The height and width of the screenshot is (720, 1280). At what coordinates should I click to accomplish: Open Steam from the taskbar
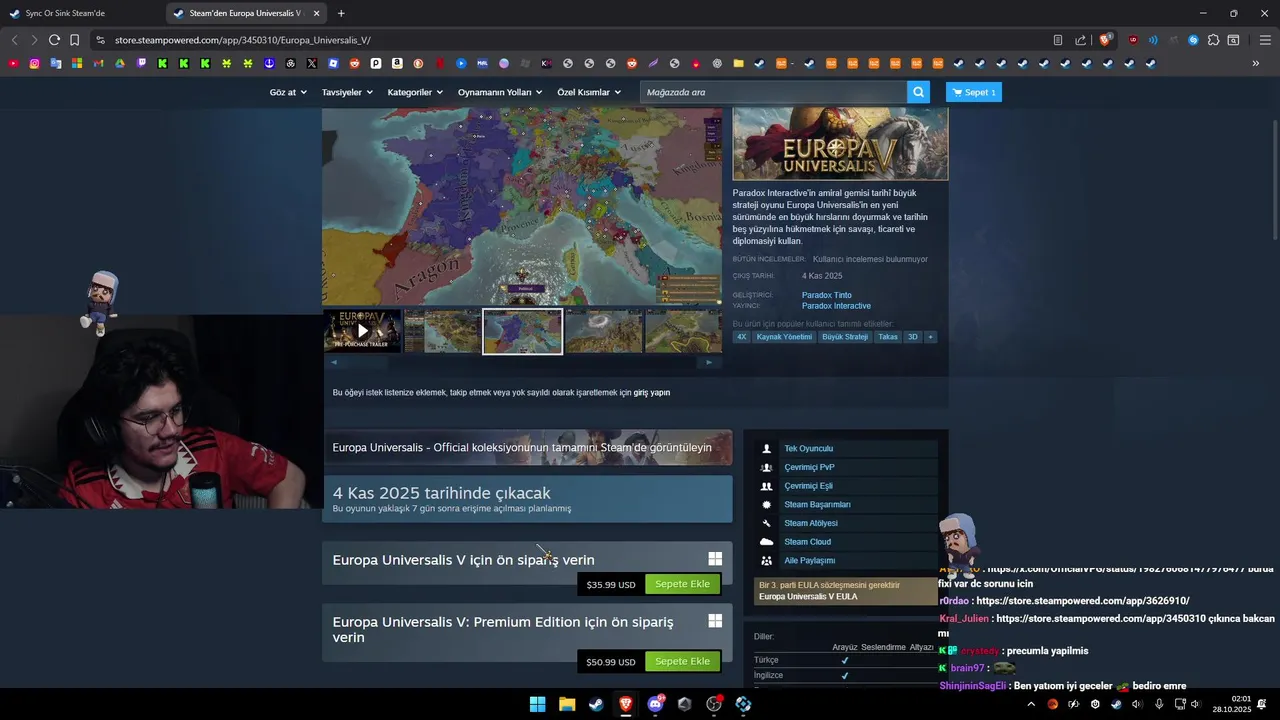coord(596,704)
